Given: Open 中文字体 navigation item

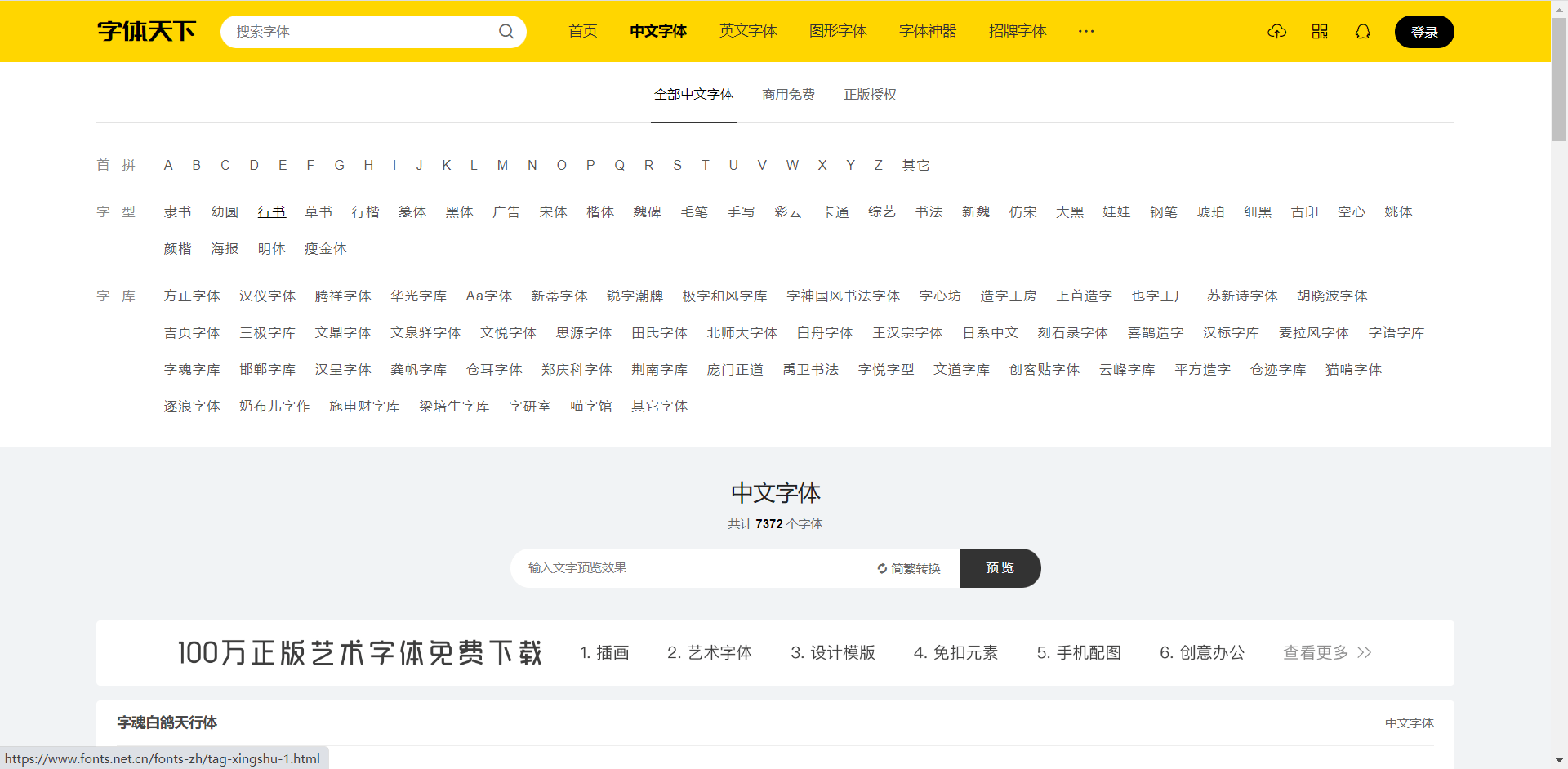Looking at the screenshot, I should coord(658,31).
